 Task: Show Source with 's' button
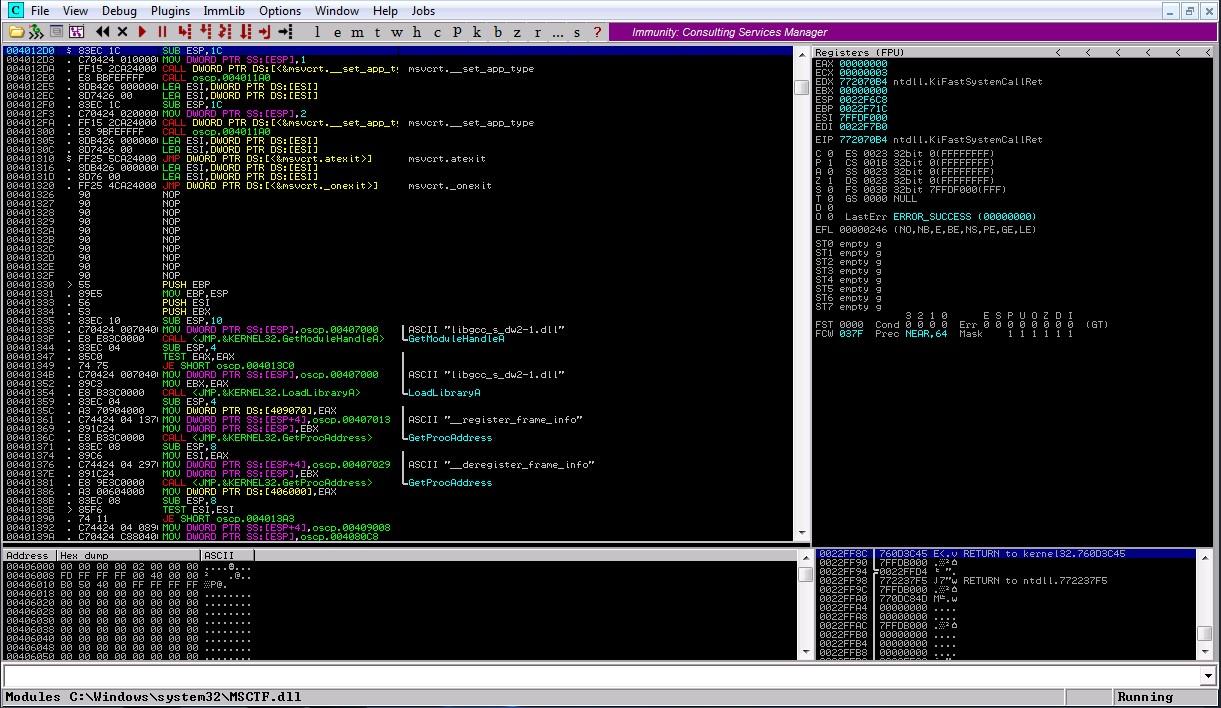[x=577, y=32]
